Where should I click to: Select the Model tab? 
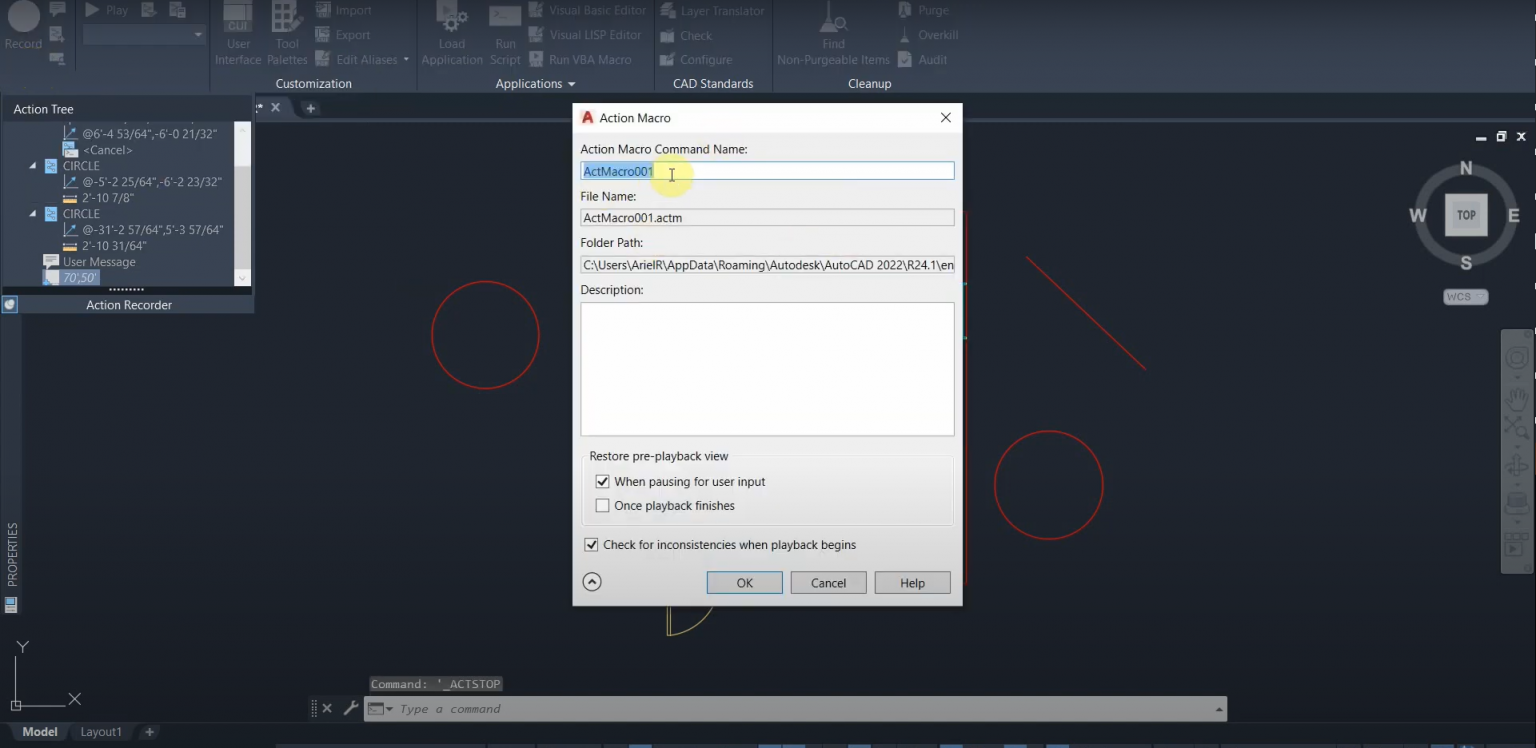39,731
